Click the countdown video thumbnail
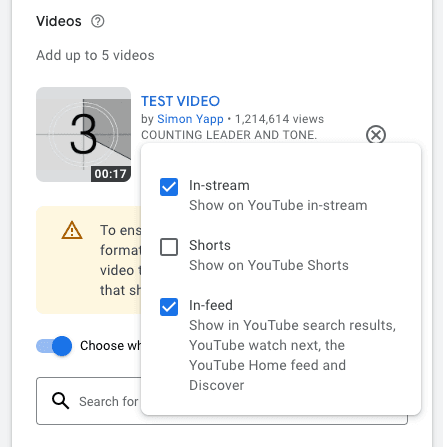Viewport: 443px width, 447px height. [x=83, y=134]
